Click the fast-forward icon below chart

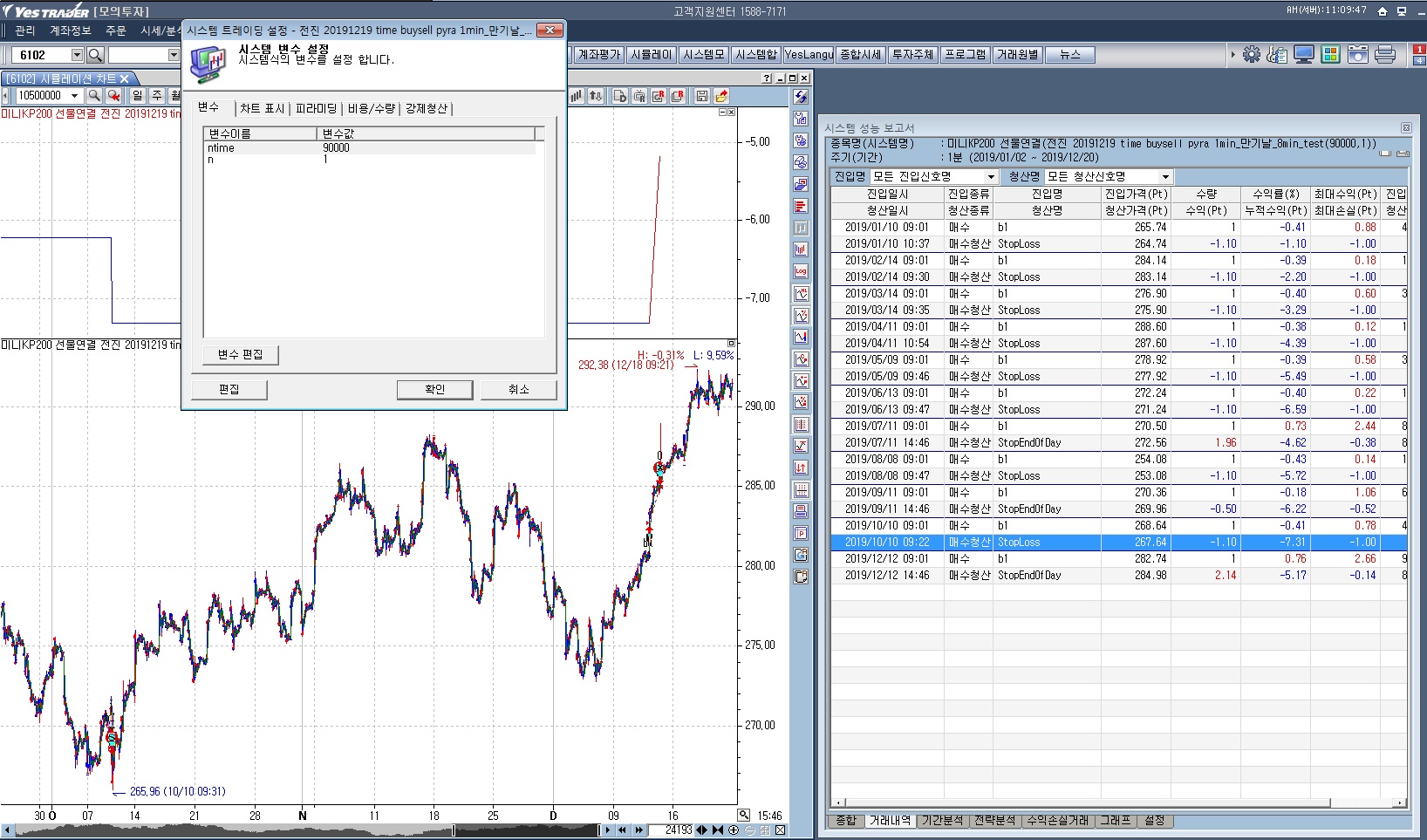[x=639, y=830]
